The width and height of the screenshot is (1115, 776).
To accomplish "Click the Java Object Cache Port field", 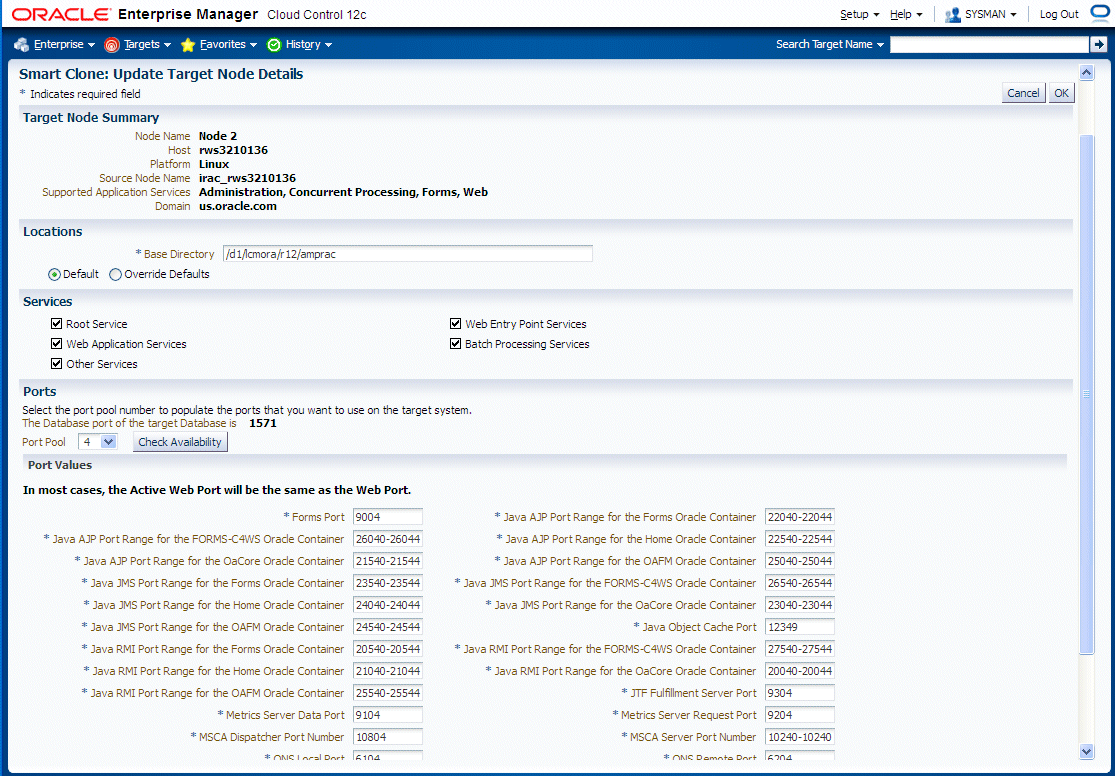I will (x=799, y=627).
